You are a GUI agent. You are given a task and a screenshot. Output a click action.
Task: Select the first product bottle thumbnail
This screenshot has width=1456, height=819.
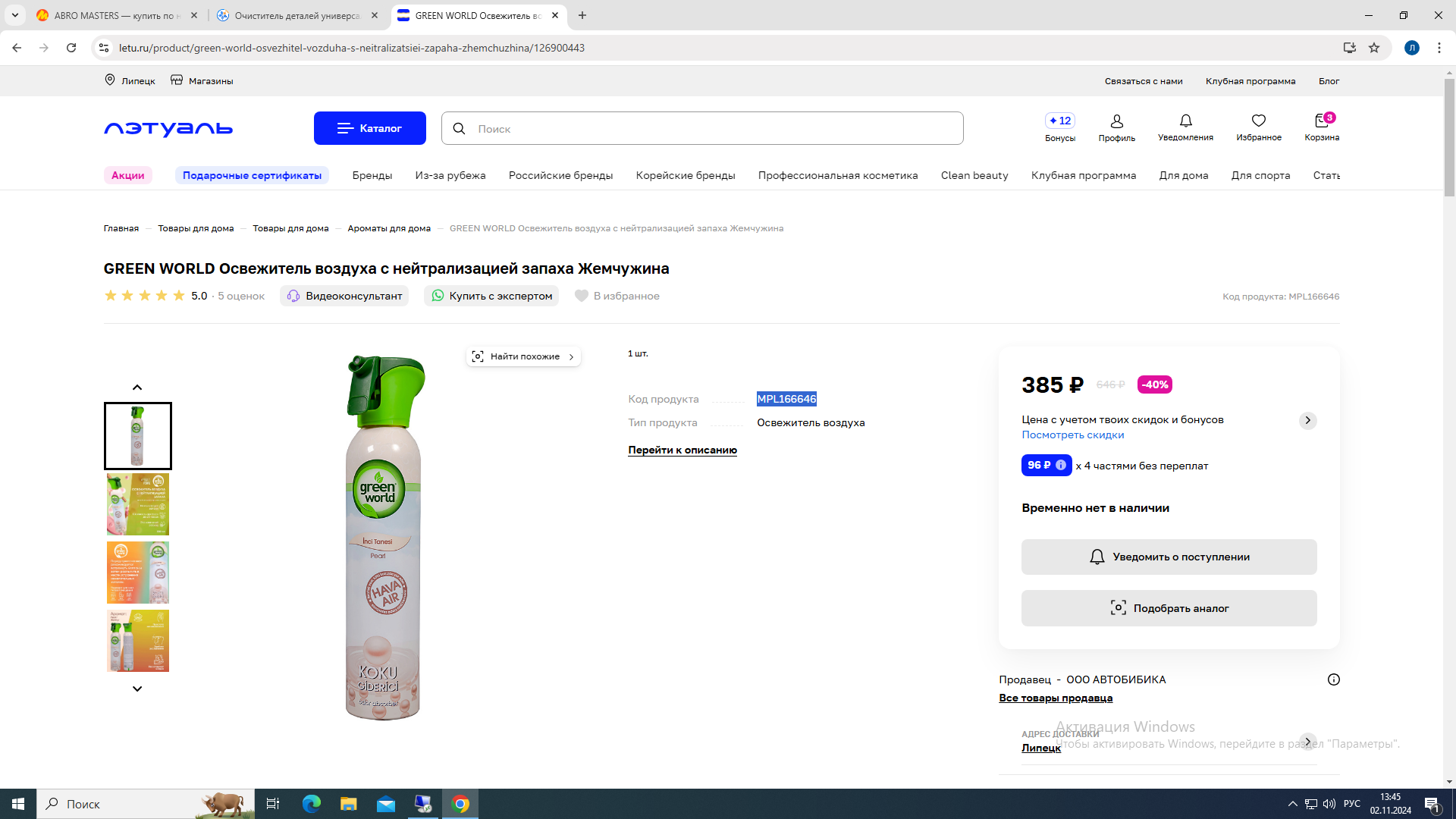point(138,436)
